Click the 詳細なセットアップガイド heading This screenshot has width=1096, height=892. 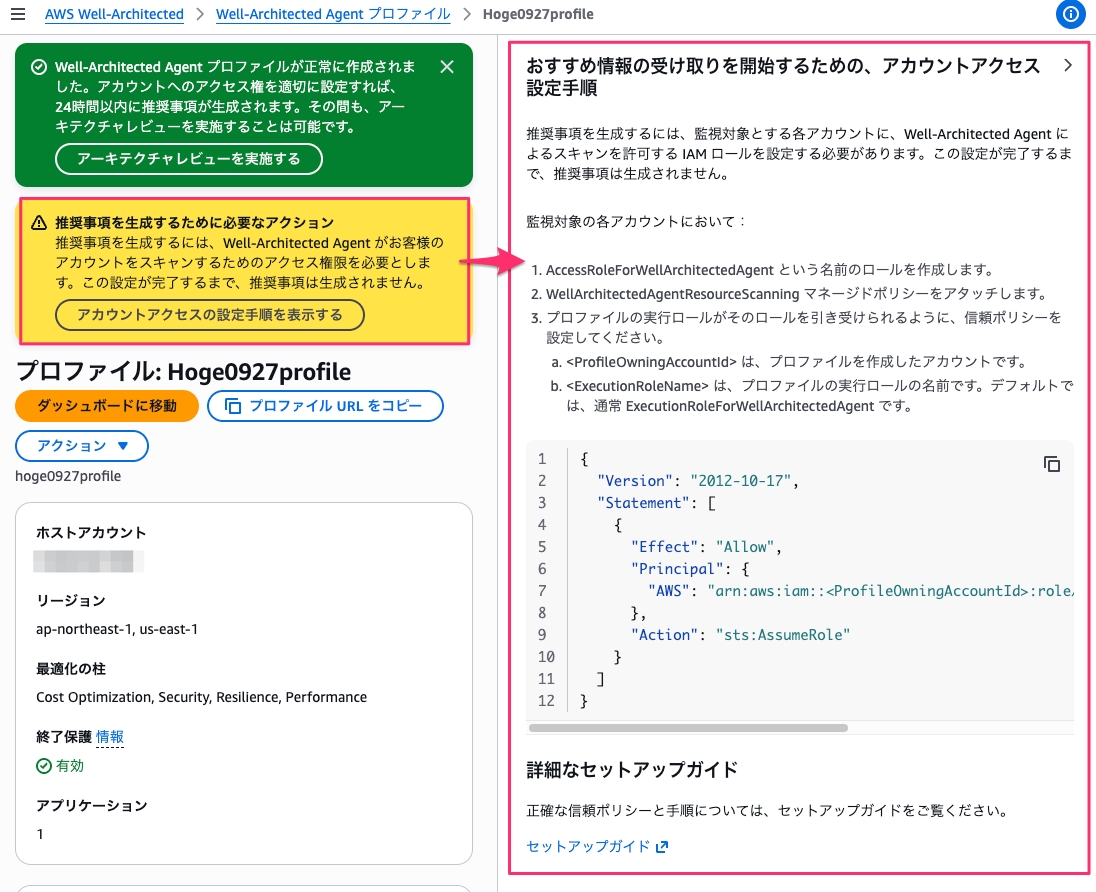[632, 770]
